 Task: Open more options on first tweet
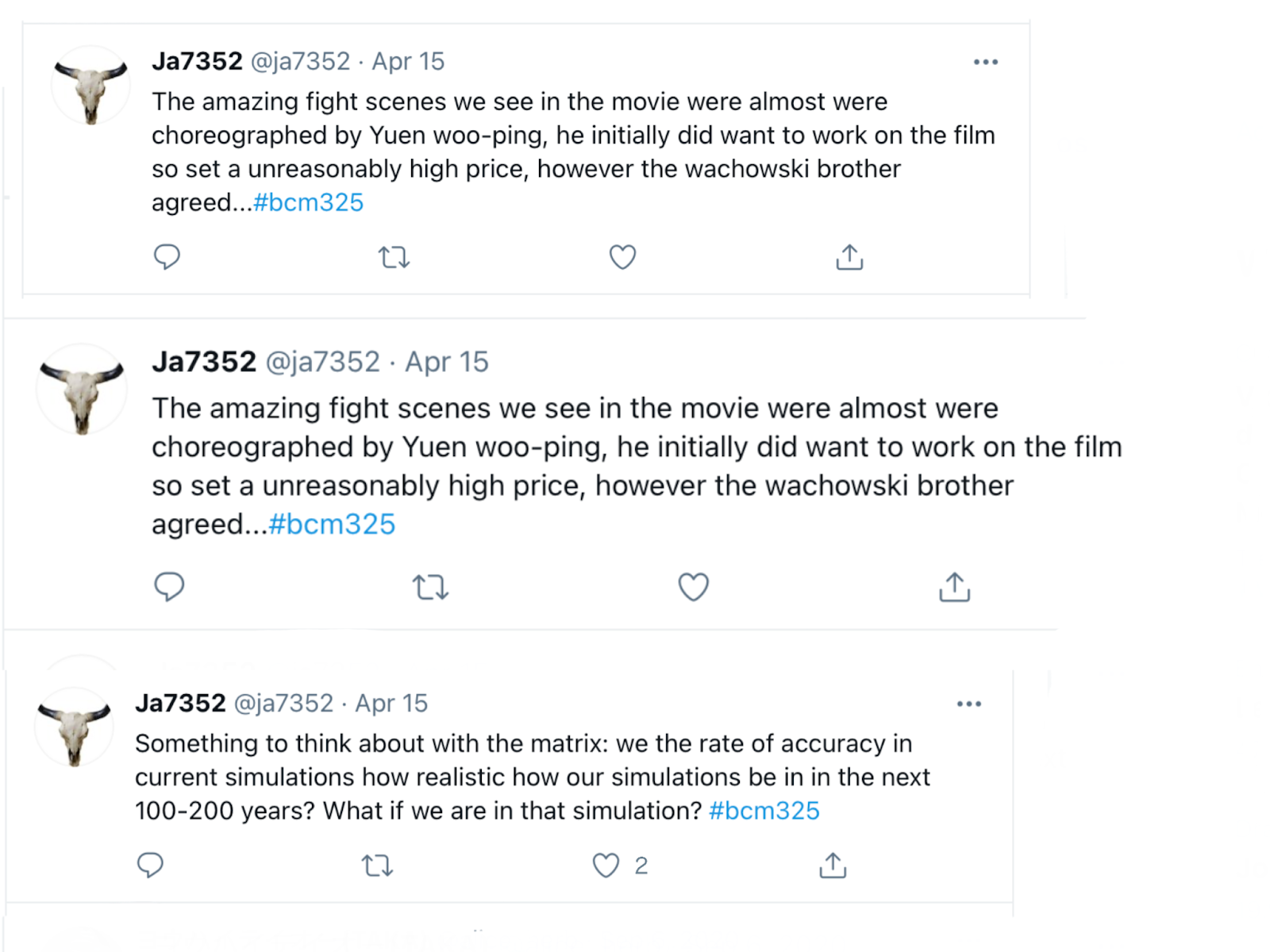985,62
